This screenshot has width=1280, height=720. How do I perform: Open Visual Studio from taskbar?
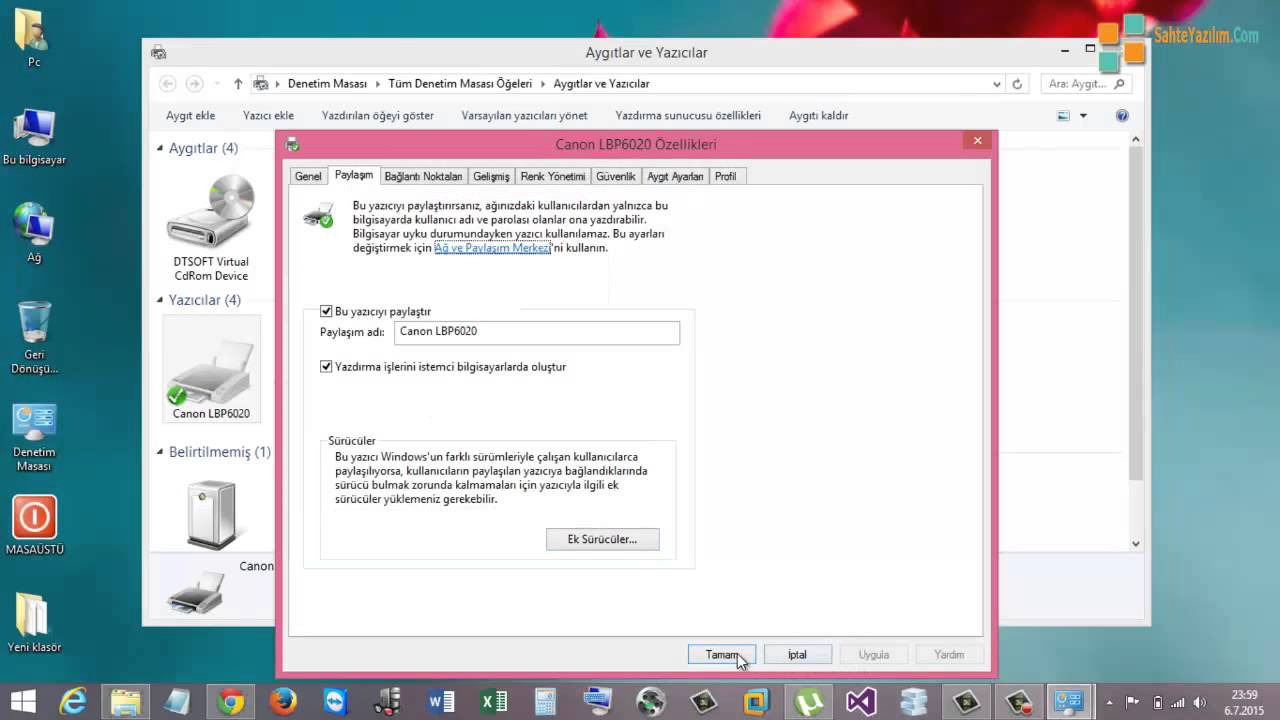pos(861,702)
